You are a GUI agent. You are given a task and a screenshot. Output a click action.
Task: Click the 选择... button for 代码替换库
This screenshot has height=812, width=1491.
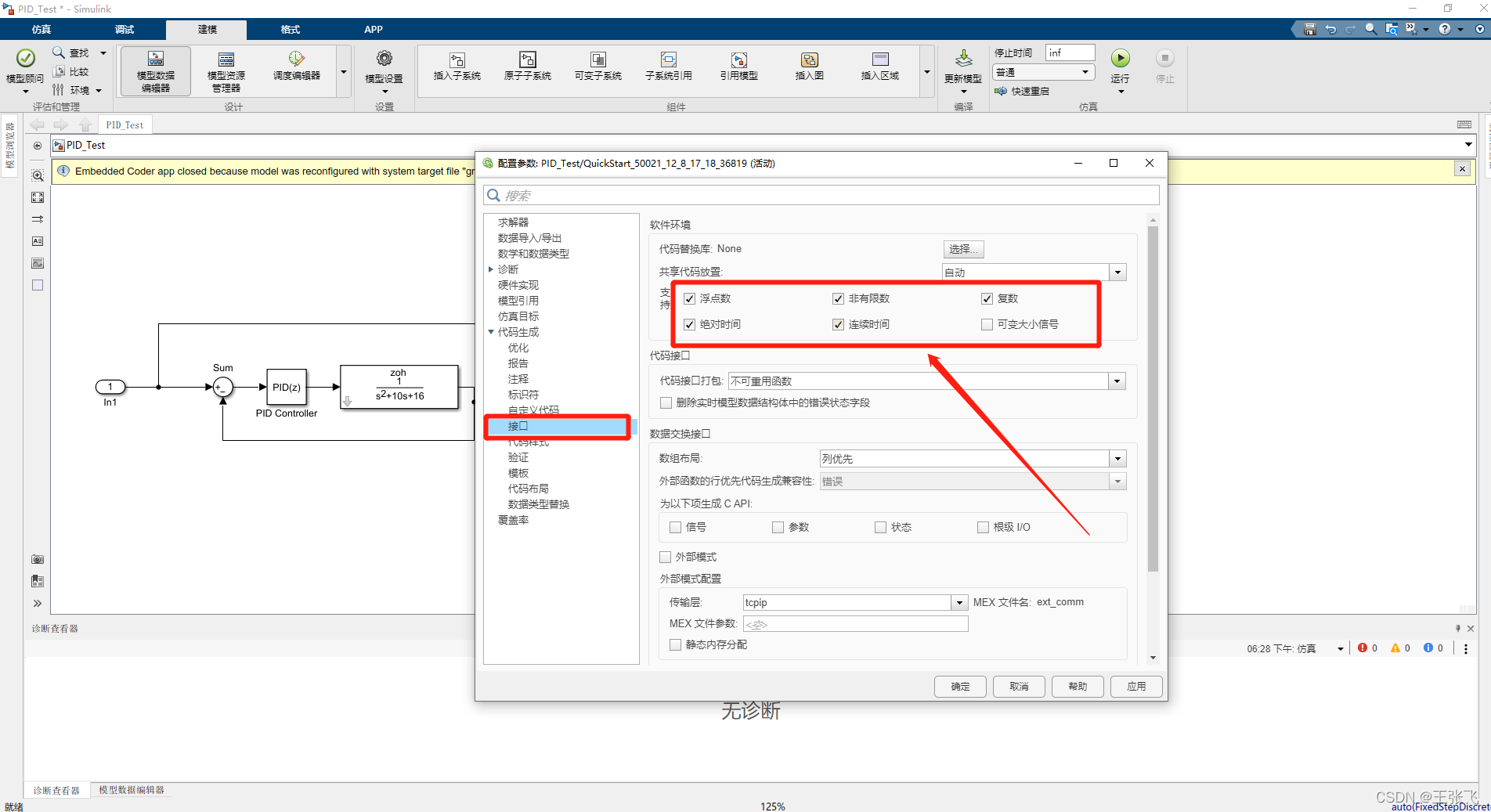click(964, 249)
